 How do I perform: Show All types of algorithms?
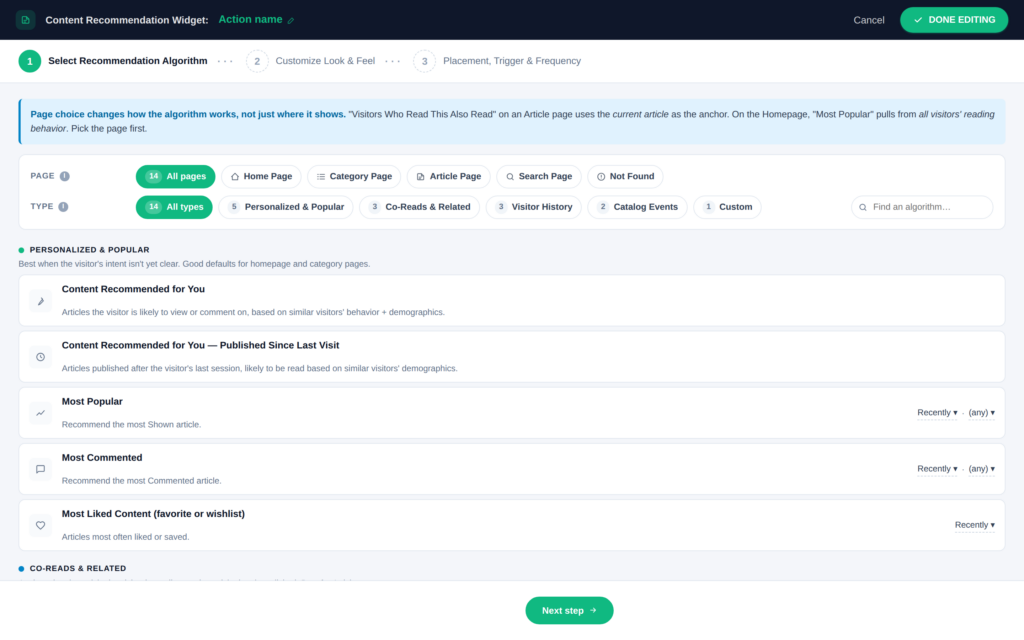[x=174, y=208]
